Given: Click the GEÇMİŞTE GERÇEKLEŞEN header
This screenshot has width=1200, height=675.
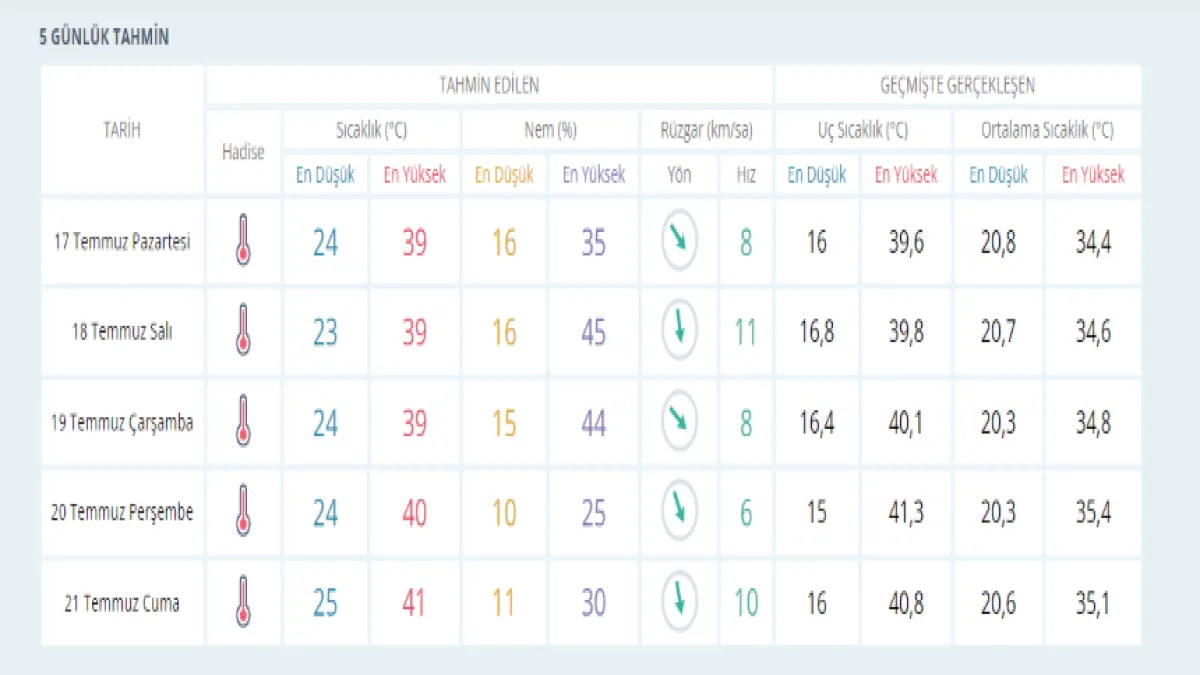Looking at the screenshot, I should tap(957, 86).
